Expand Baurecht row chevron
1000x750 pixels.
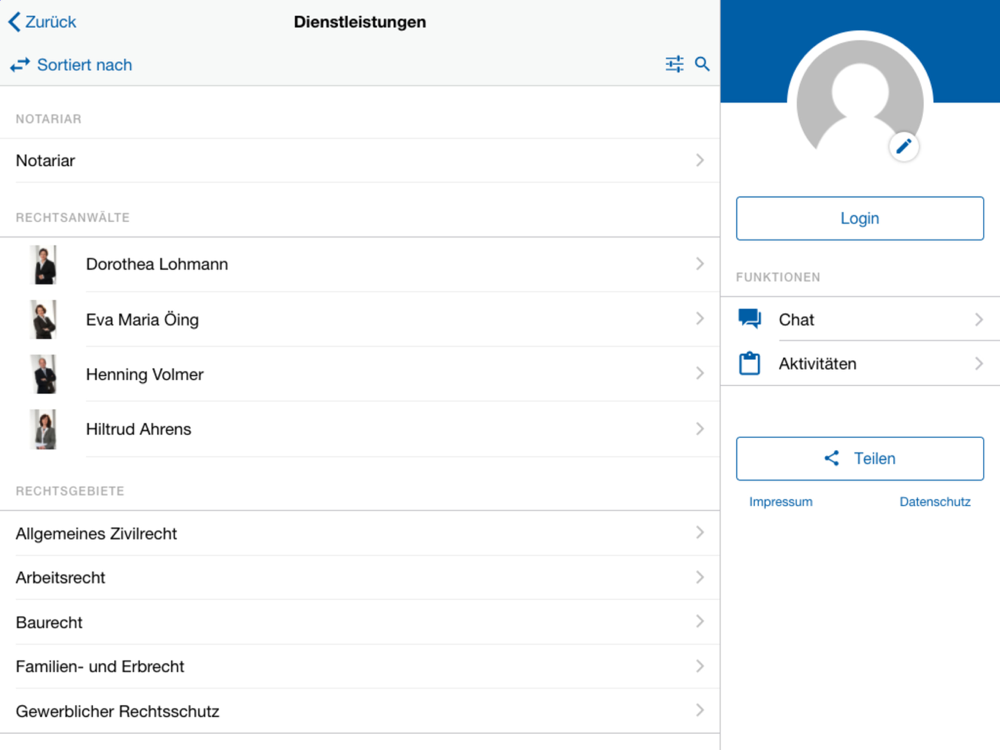[x=700, y=621]
